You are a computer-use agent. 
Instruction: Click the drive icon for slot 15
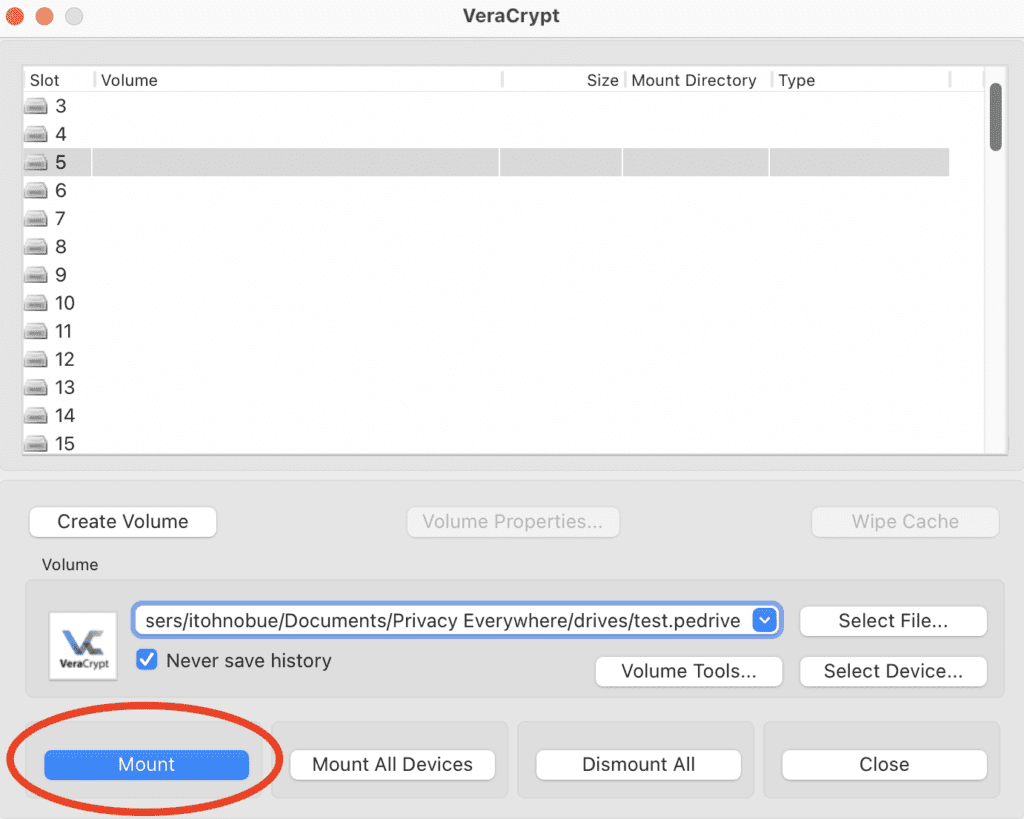click(36, 444)
